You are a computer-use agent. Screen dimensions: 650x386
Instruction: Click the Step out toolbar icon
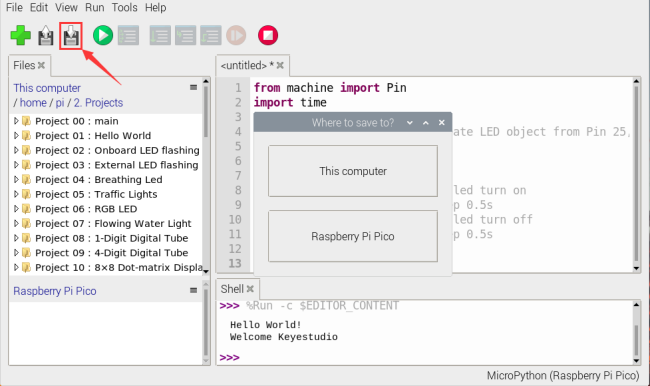211,35
